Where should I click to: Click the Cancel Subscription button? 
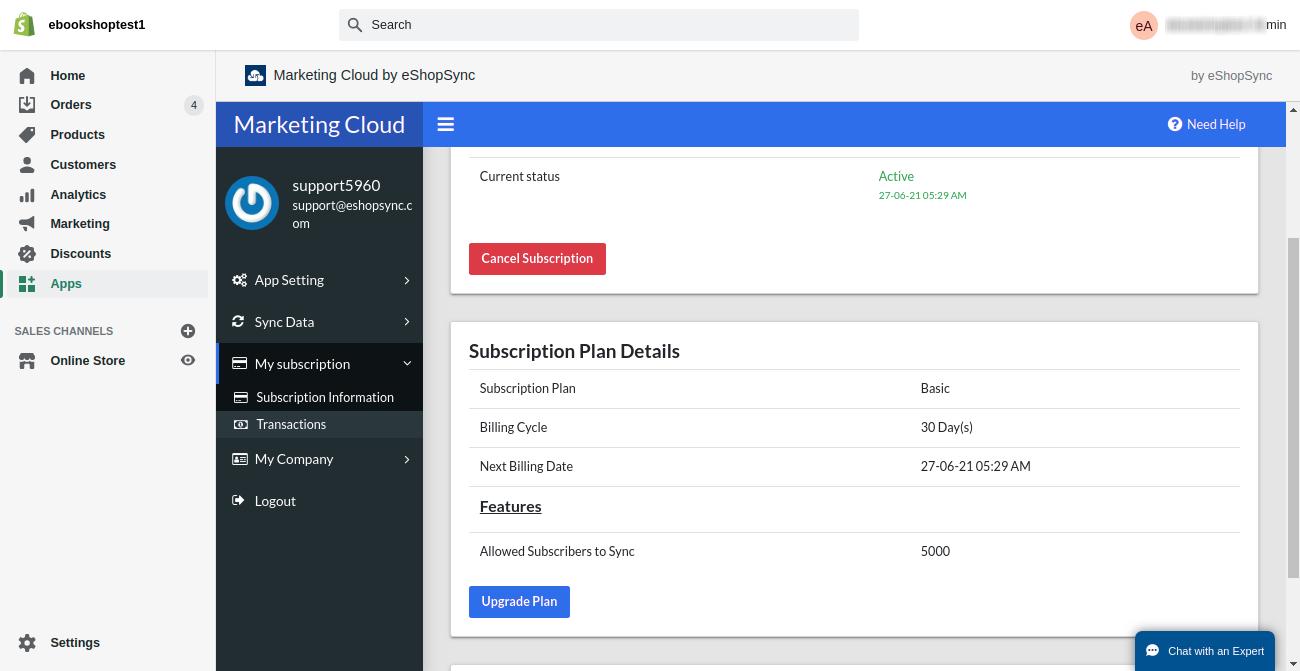(537, 259)
